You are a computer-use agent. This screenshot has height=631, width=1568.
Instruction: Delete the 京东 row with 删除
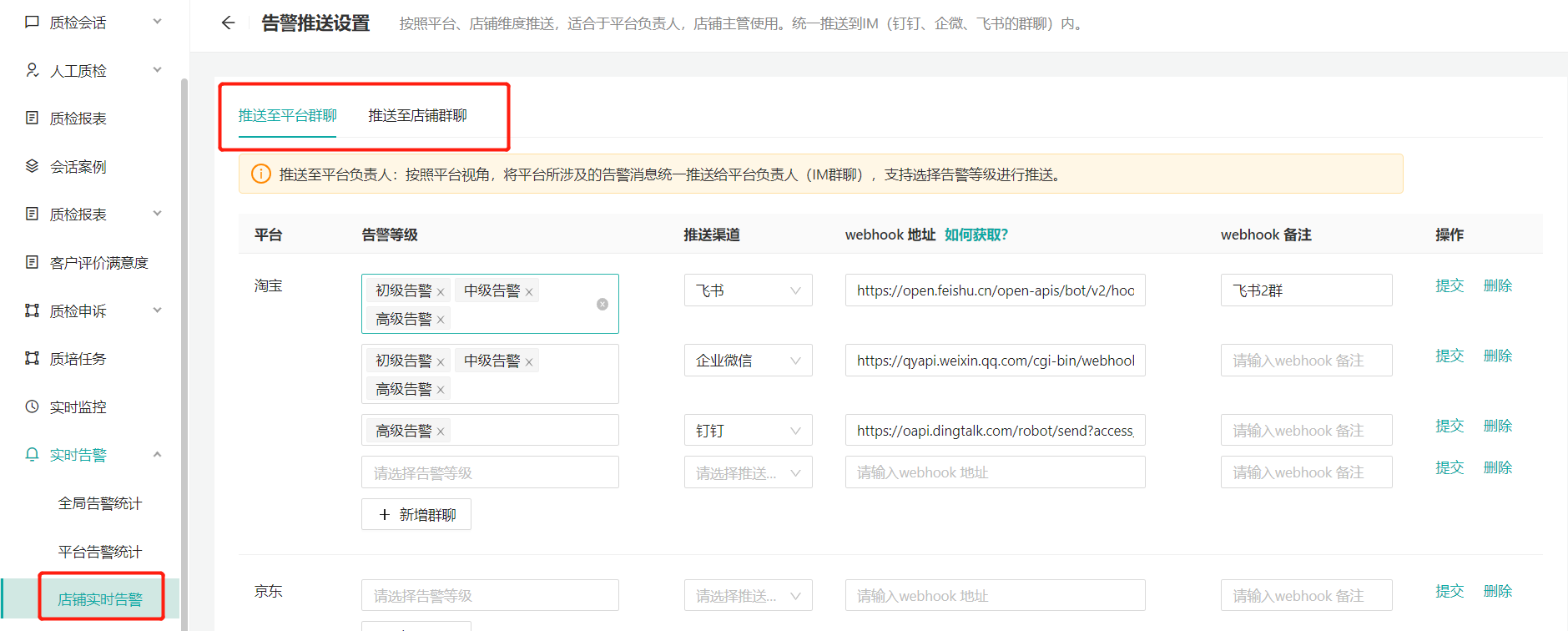[1498, 591]
